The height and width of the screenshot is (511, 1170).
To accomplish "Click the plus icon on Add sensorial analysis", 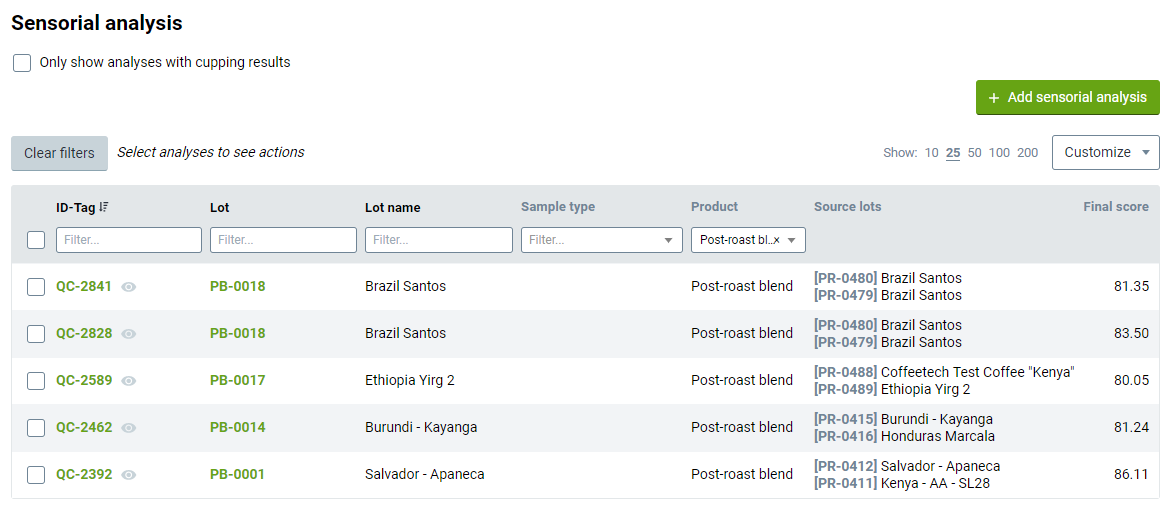I will (993, 98).
